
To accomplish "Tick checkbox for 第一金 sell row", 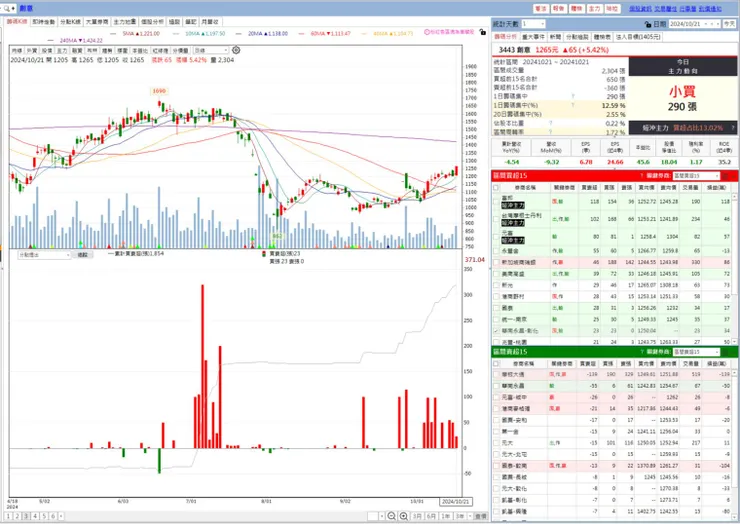I will pyautogui.click(x=496, y=431).
